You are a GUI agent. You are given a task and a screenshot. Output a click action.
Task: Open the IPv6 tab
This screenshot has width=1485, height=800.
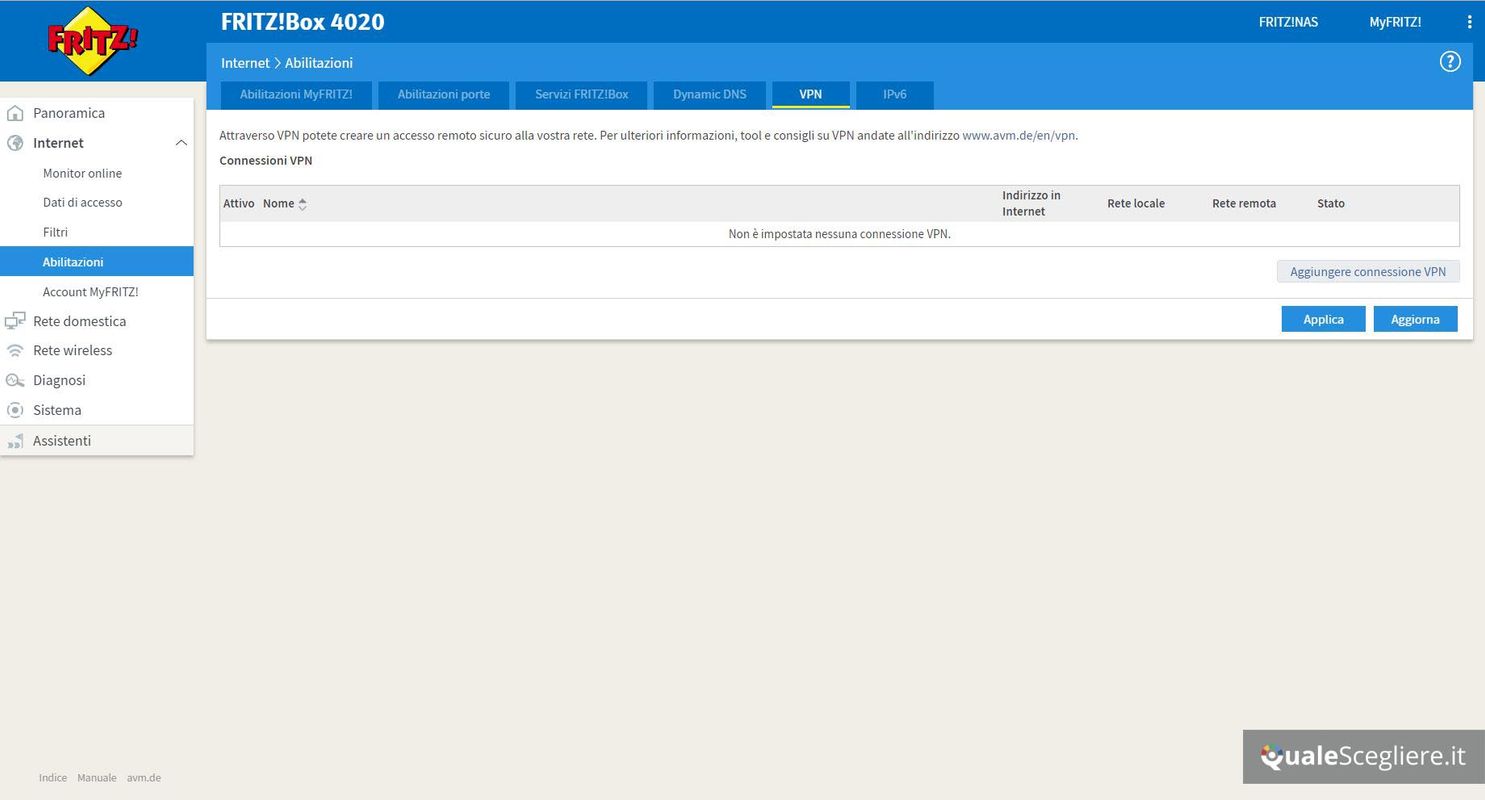pyautogui.click(x=894, y=95)
